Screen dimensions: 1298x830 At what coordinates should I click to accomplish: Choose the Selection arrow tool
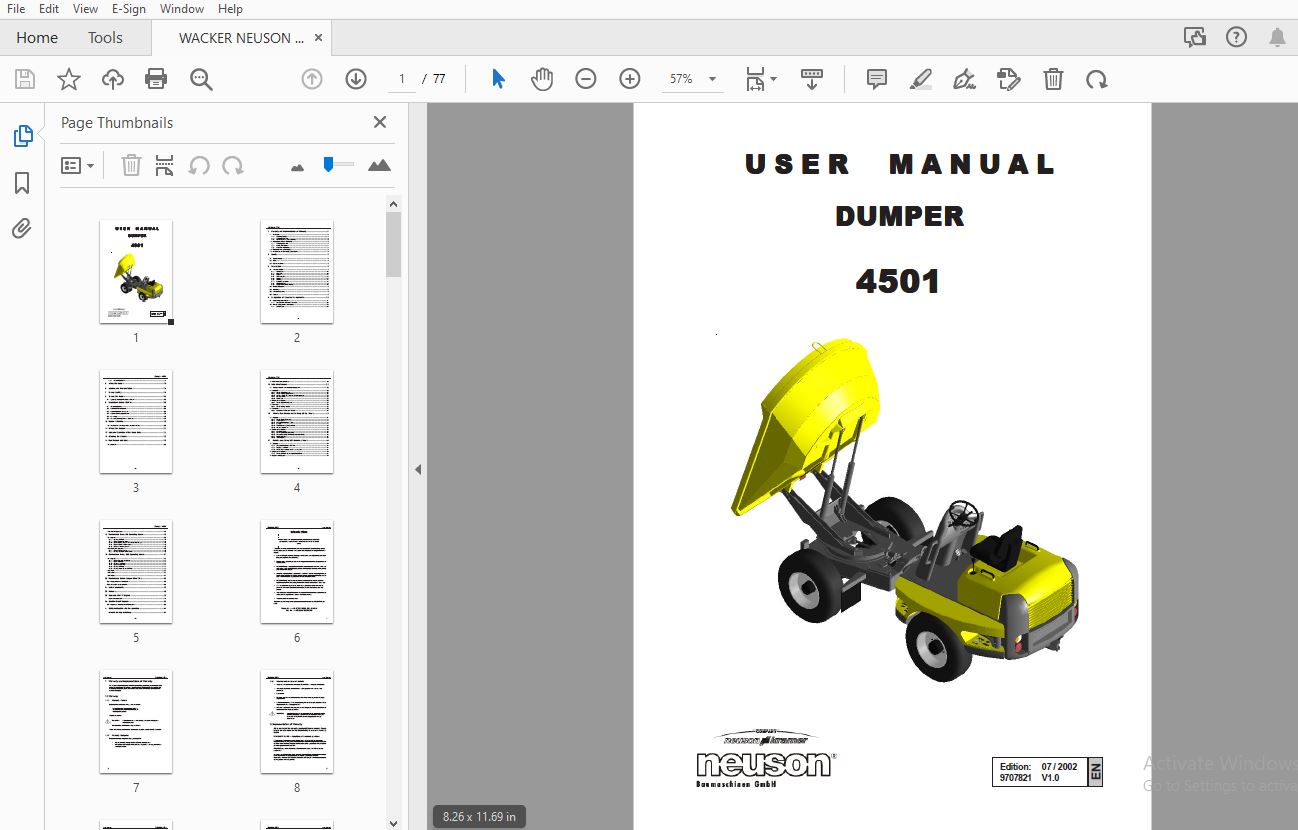tap(498, 79)
